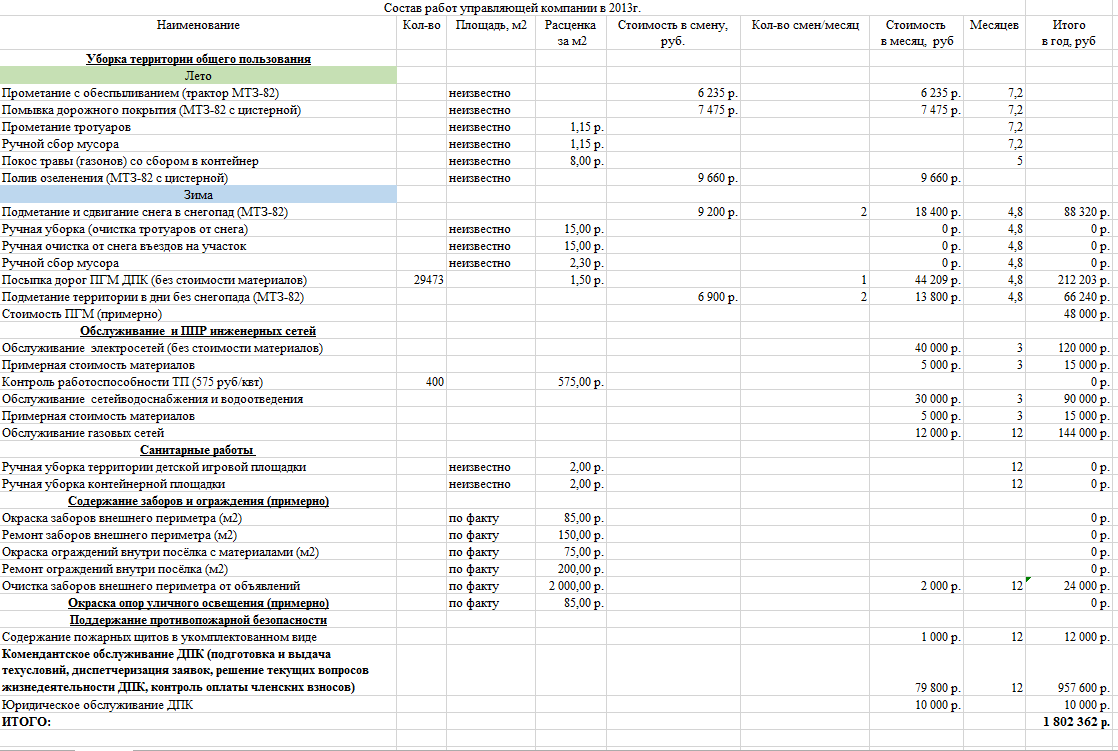Viewport: 1118px width, 751px height.
Task: Click the 'Обслуживание газовых сетей' cell
Action: (83, 433)
